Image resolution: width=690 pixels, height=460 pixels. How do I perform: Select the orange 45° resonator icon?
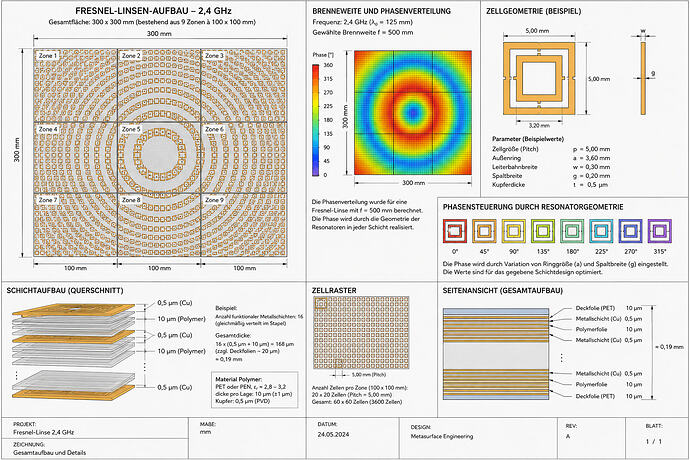click(484, 231)
